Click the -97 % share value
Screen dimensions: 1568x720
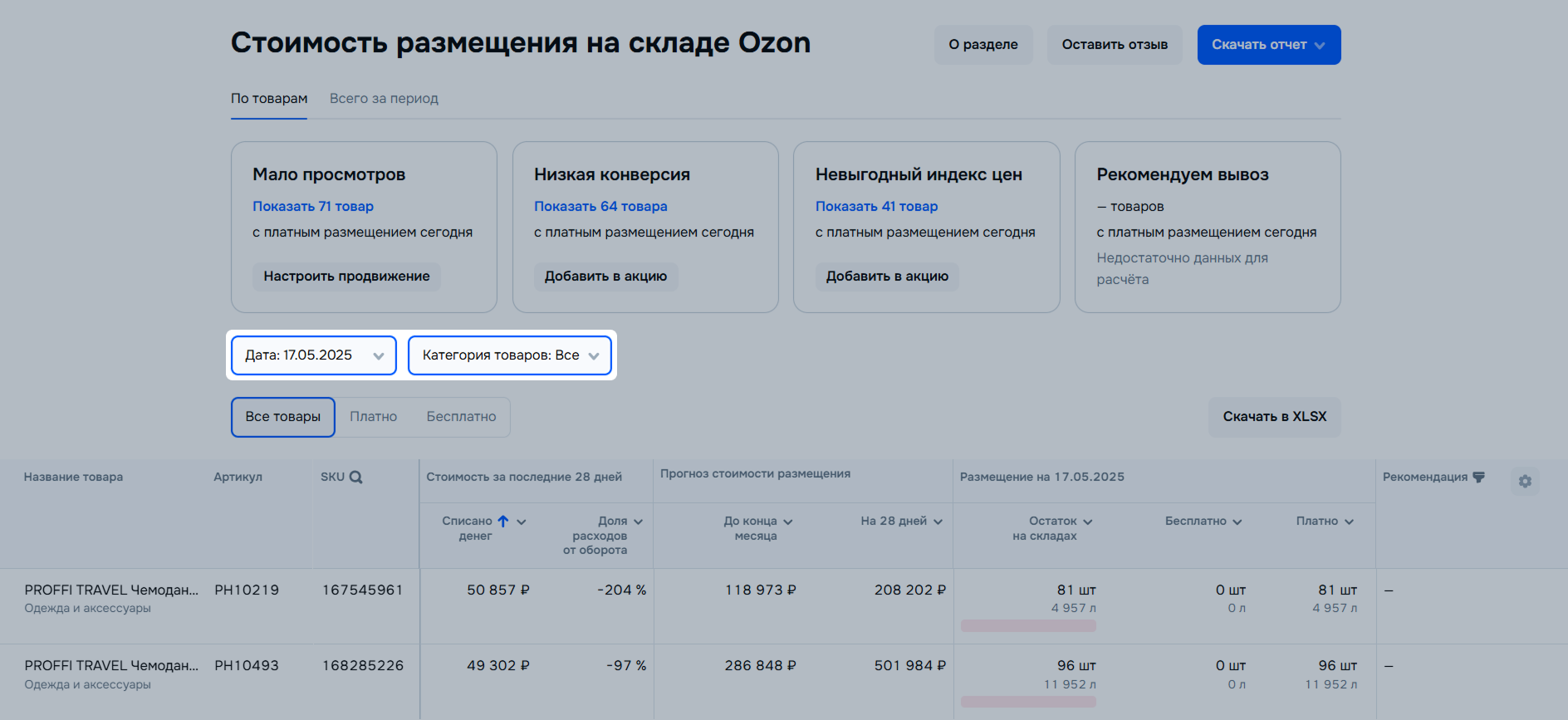[x=626, y=666]
